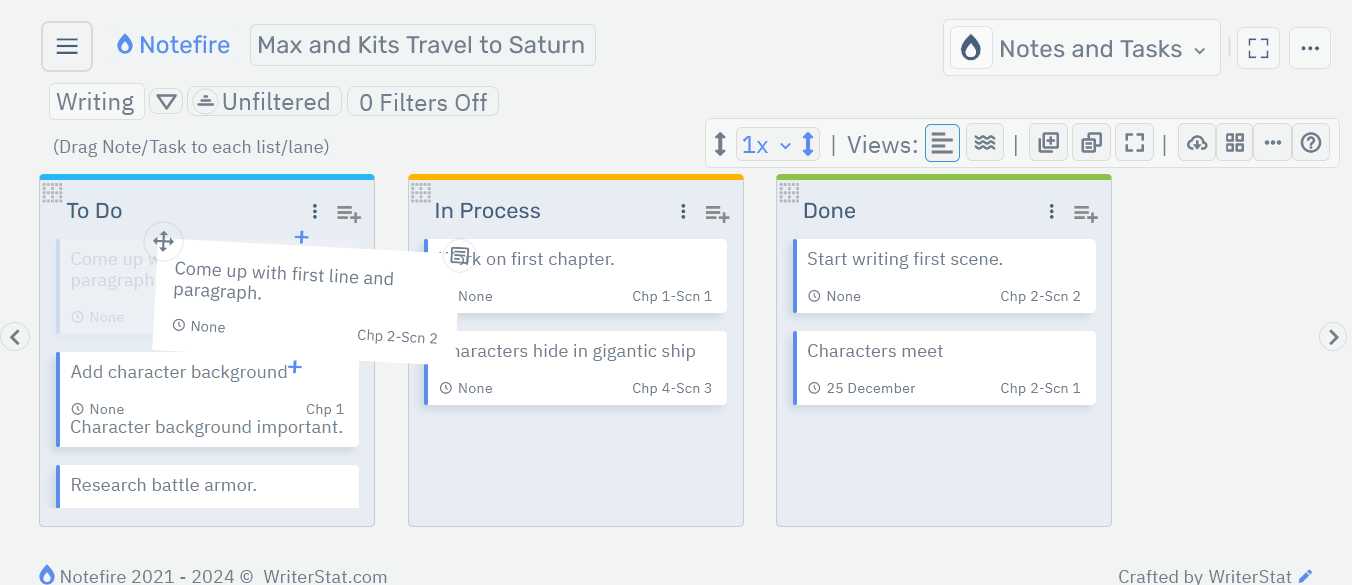
Task: Select the list layout view icon
Action: click(942, 142)
